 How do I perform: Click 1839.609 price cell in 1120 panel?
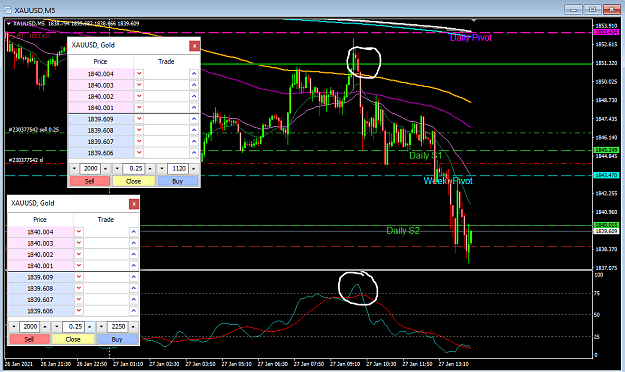[x=101, y=119]
